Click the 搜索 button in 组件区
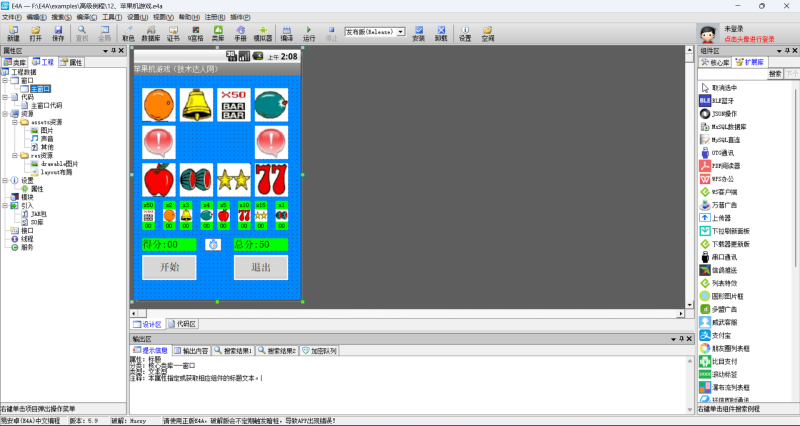This screenshot has height=426, width=800. 775,74
